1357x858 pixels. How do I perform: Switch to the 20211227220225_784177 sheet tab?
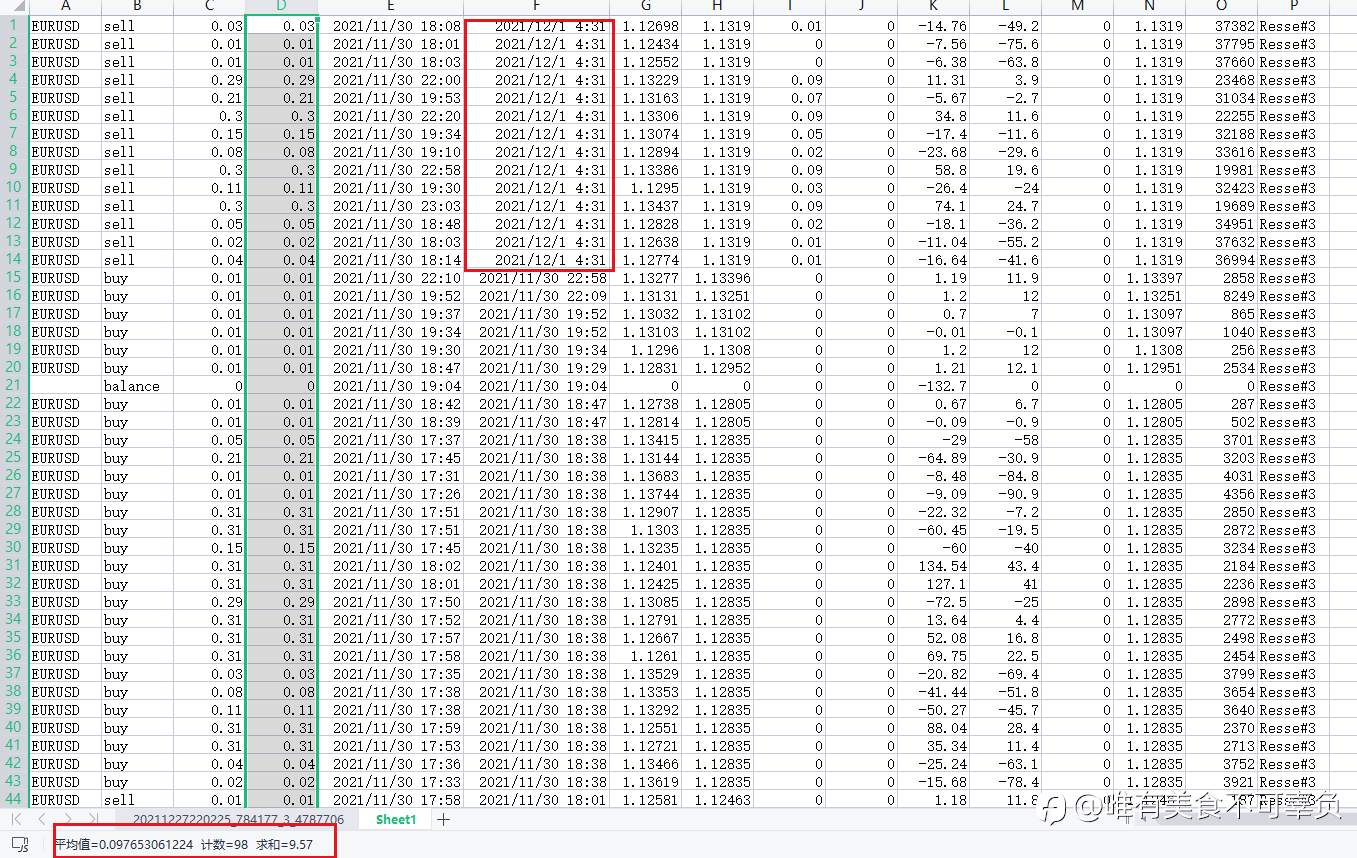pyautogui.click(x=238, y=820)
